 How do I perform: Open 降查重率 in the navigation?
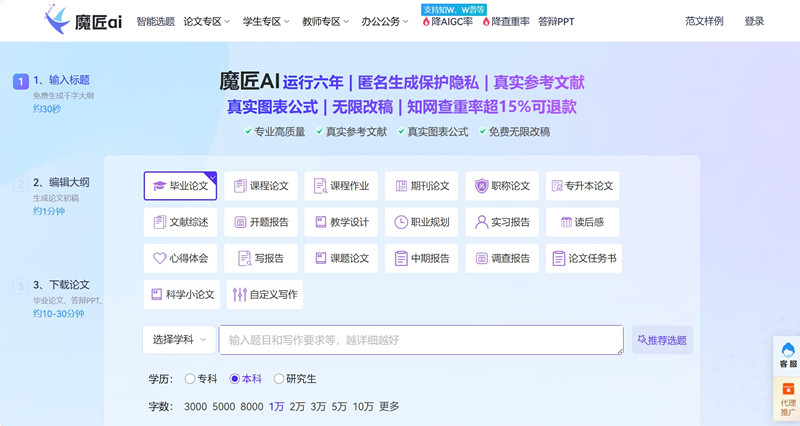coord(510,21)
